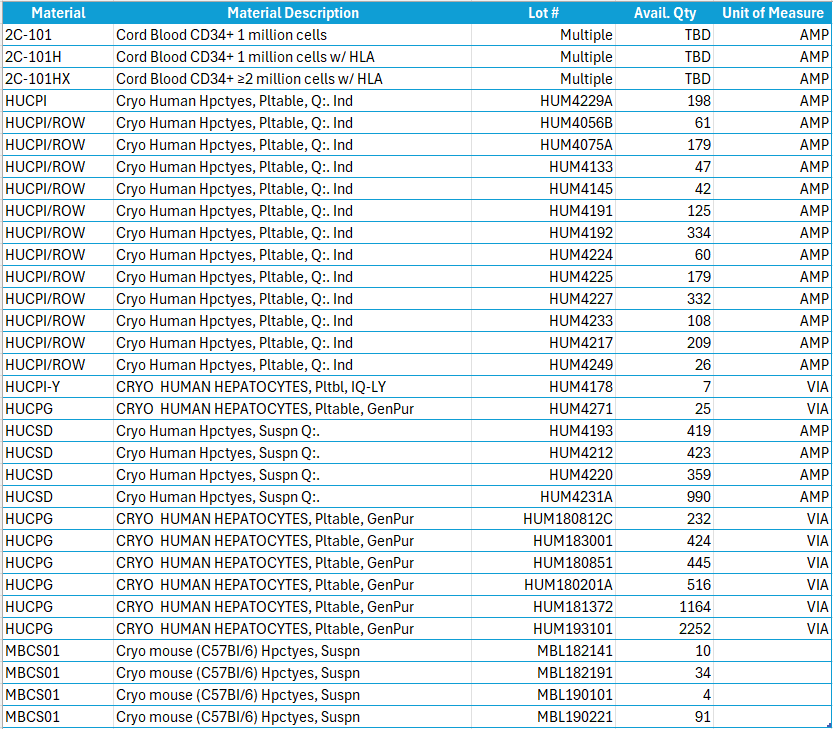This screenshot has height=729, width=833.
Task: Click lot number HUM4192
Action: (581, 233)
